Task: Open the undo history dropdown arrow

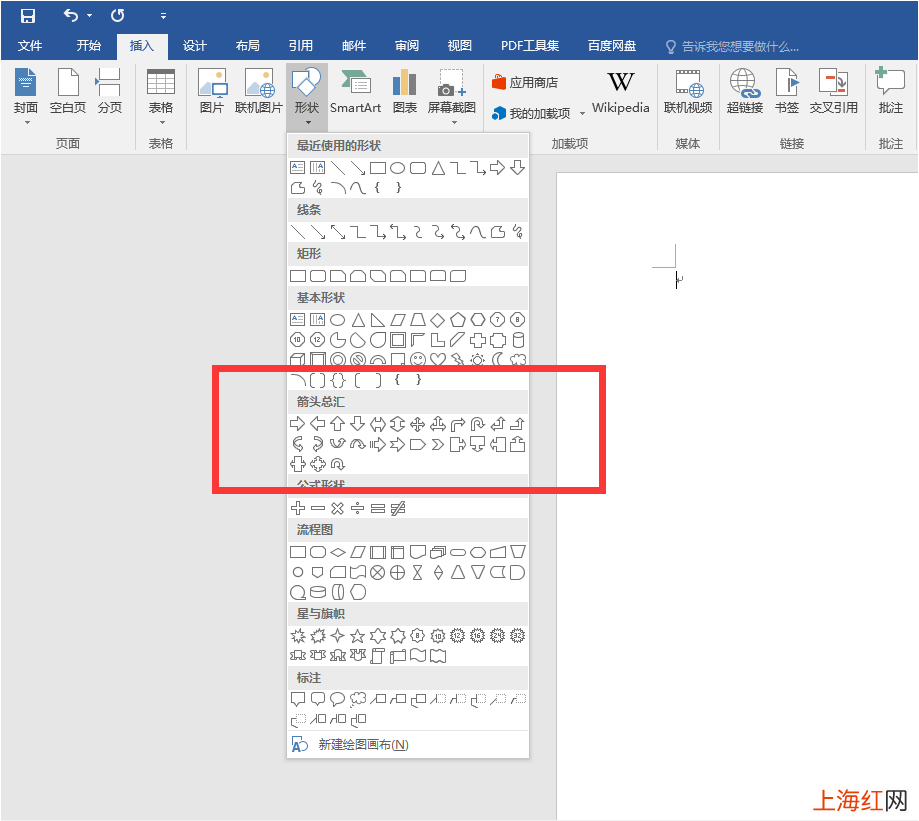Action: pyautogui.click(x=90, y=16)
